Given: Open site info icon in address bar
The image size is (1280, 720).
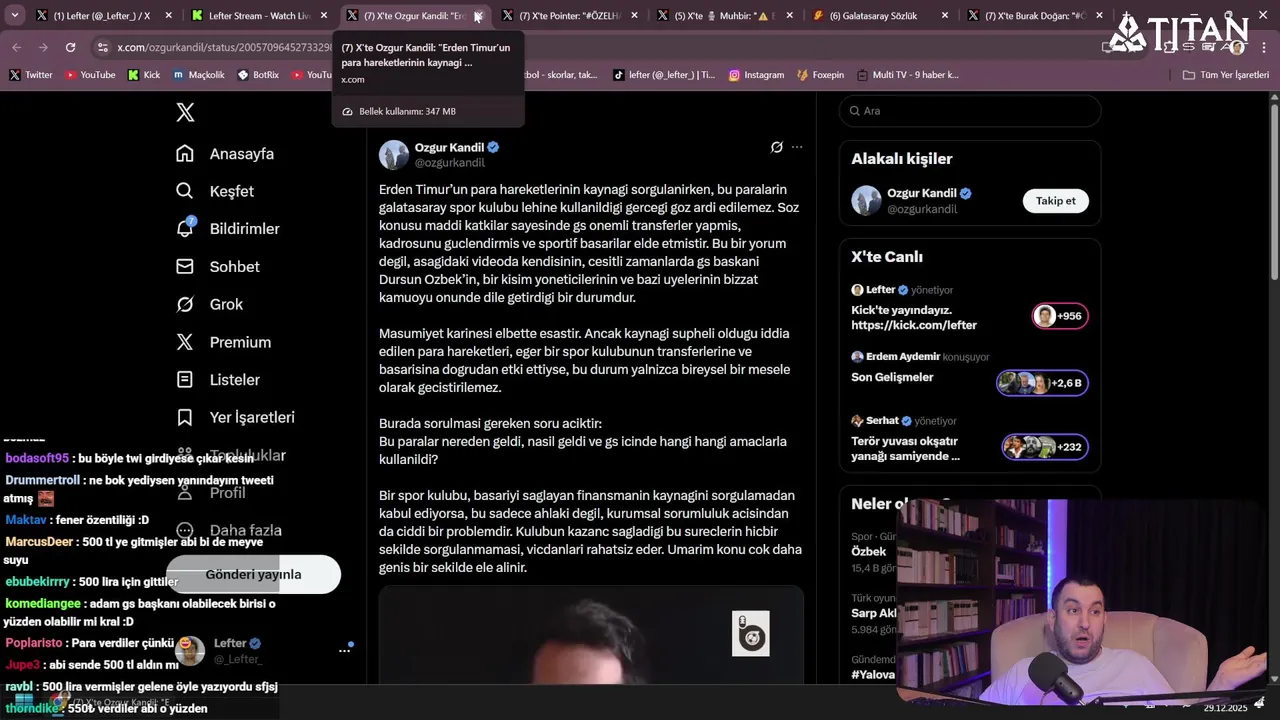Looking at the screenshot, I should tap(103, 47).
